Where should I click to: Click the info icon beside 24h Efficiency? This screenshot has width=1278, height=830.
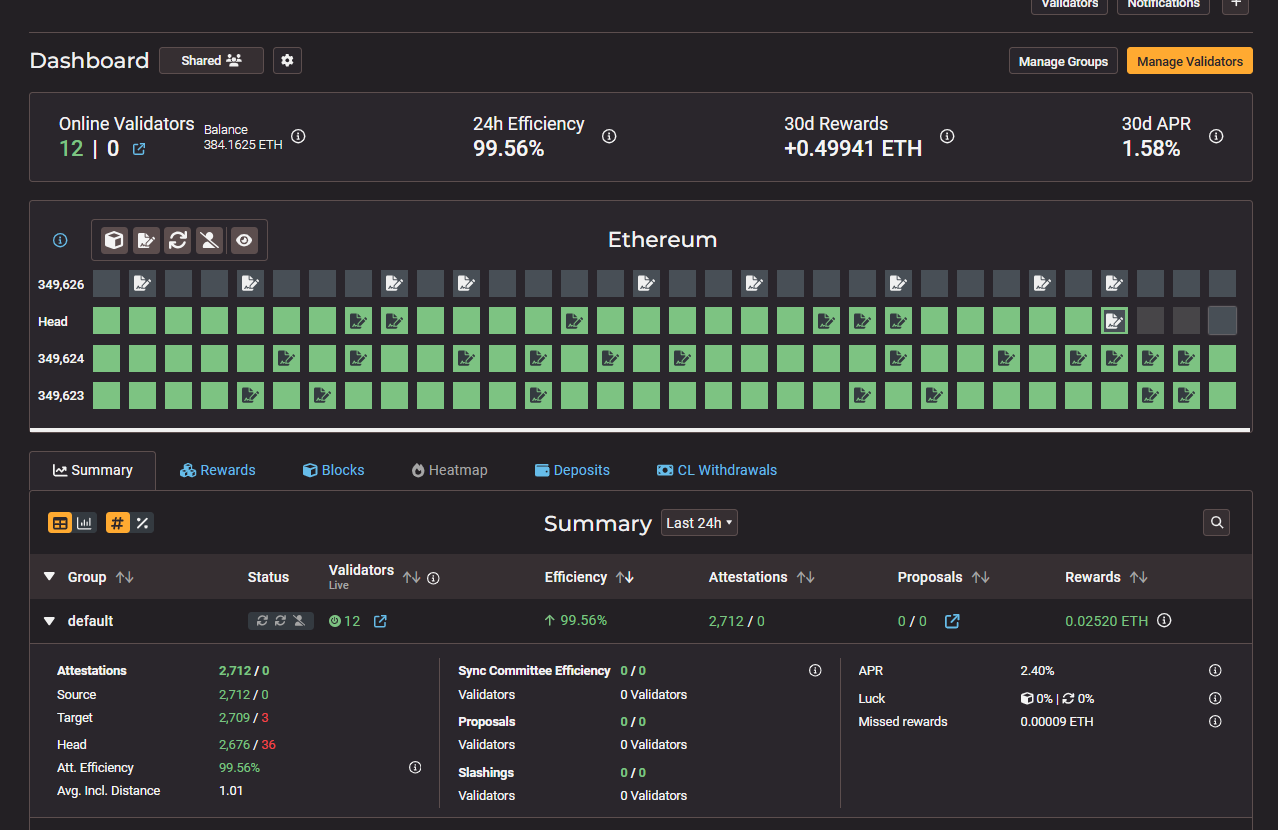[609, 137]
